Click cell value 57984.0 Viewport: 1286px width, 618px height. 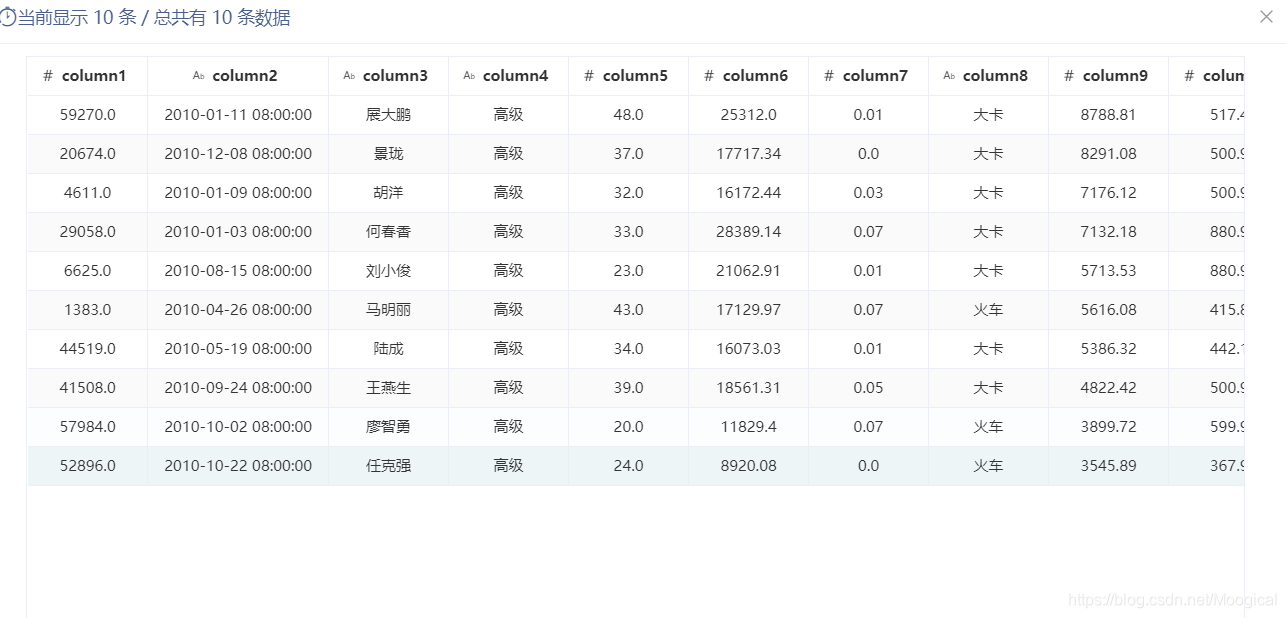tap(88, 427)
